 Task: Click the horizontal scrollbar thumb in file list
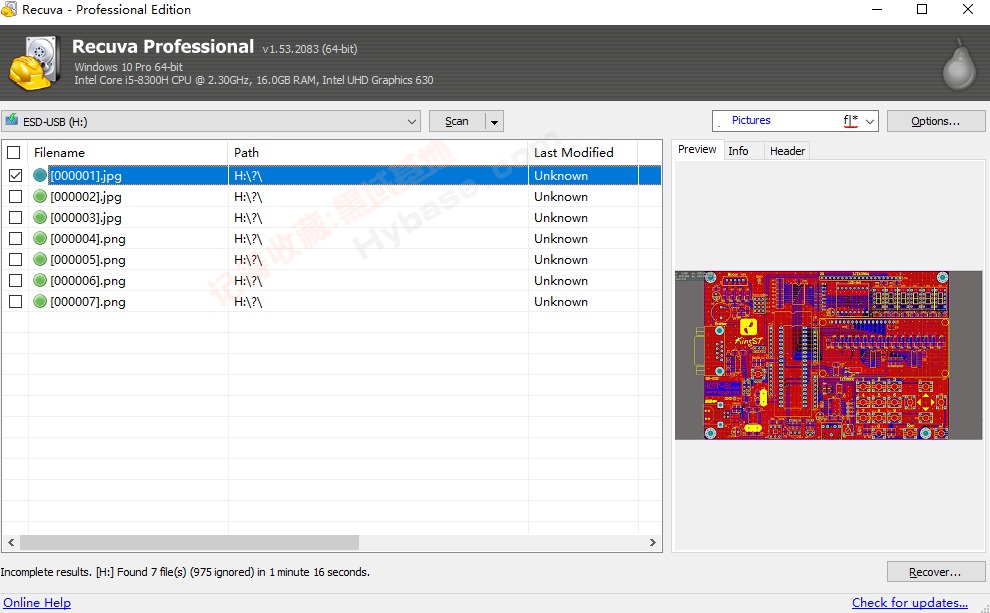click(x=189, y=542)
